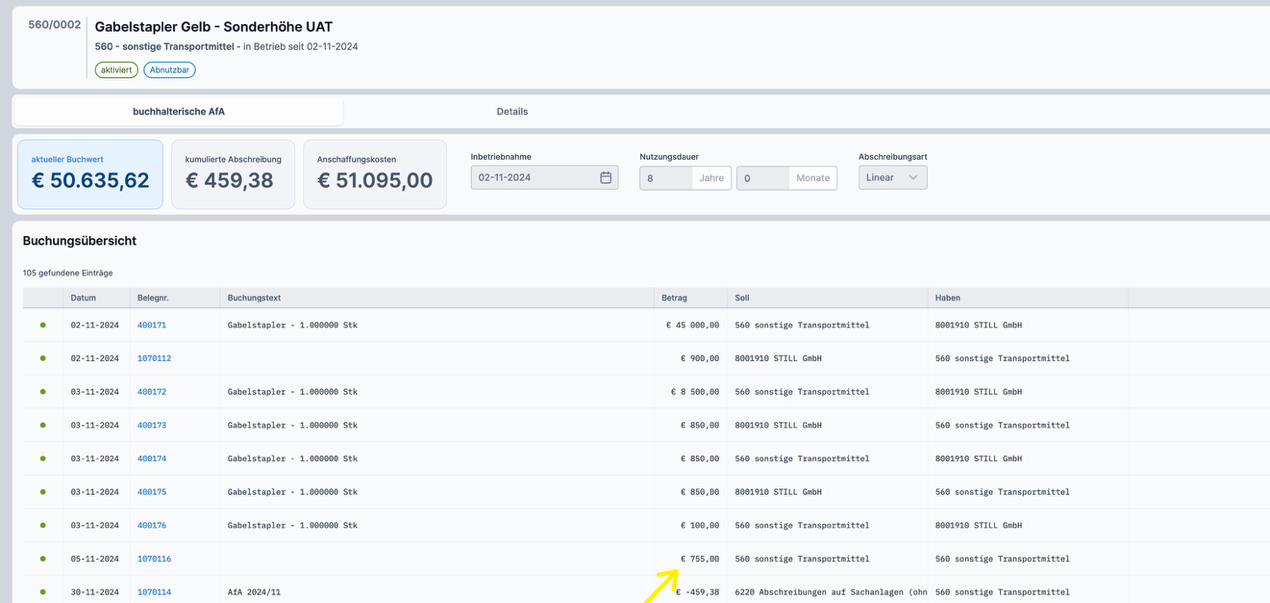Viewport: 1270px width, 603px height.
Task: Click the aktivierte status badge
Action: coord(116,70)
